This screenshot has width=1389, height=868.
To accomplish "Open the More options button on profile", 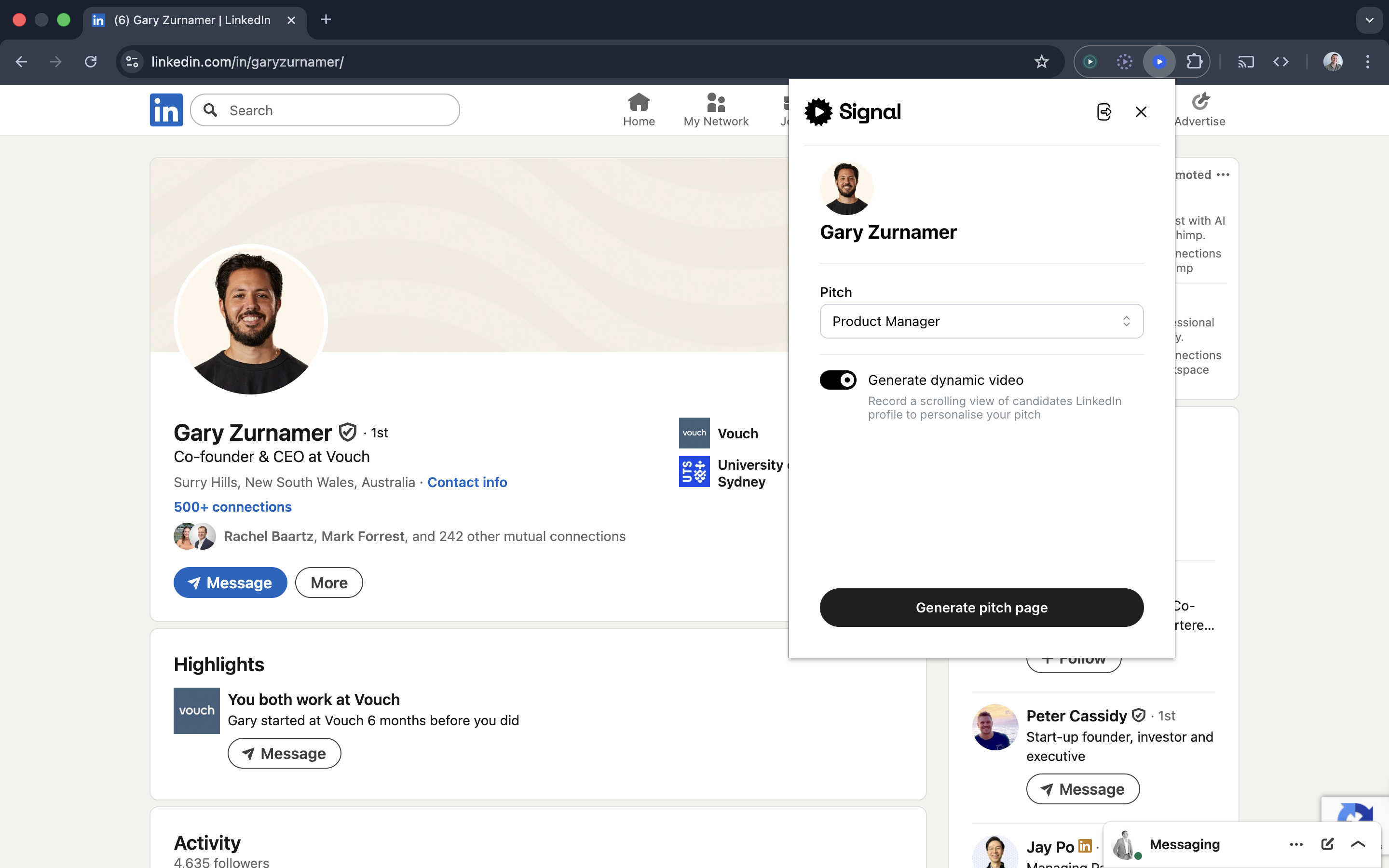I will point(329,583).
